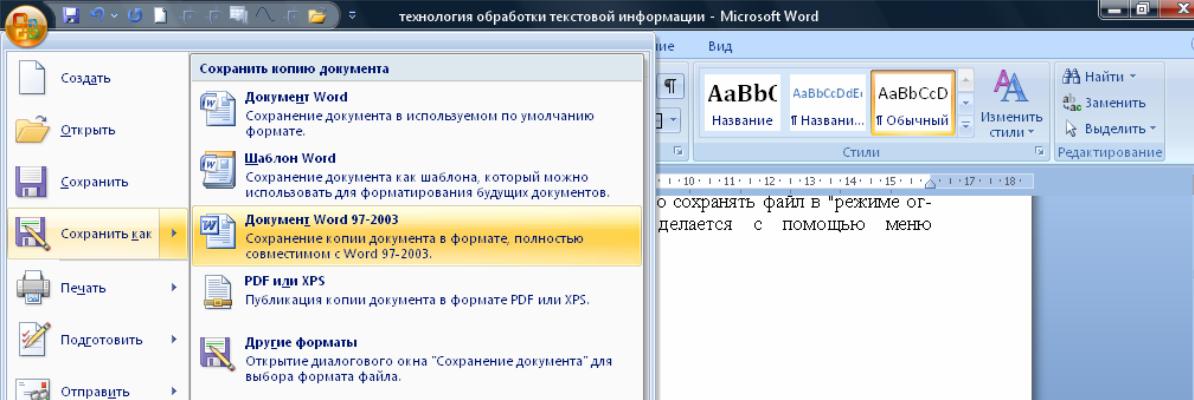
Task: Click the printer icon beside Печать
Action: [33, 287]
